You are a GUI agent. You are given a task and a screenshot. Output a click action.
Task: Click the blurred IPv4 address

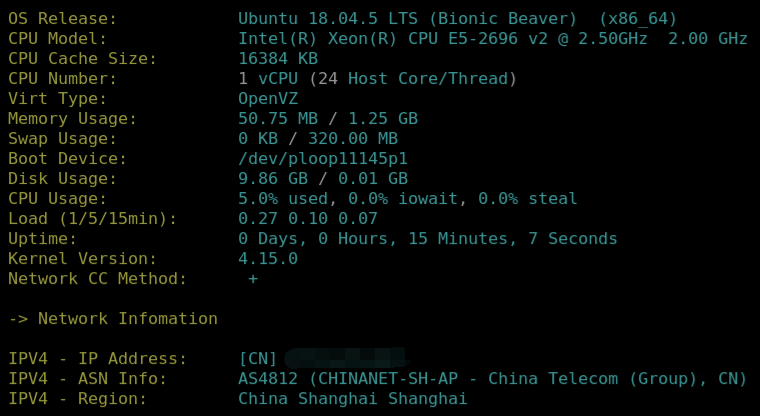click(345, 358)
